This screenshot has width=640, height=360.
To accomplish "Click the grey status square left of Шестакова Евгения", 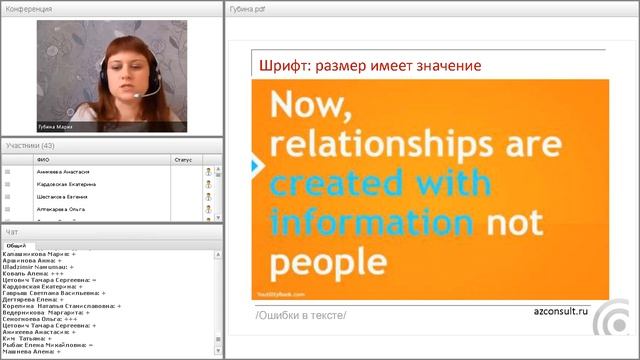I will [x=7, y=197].
